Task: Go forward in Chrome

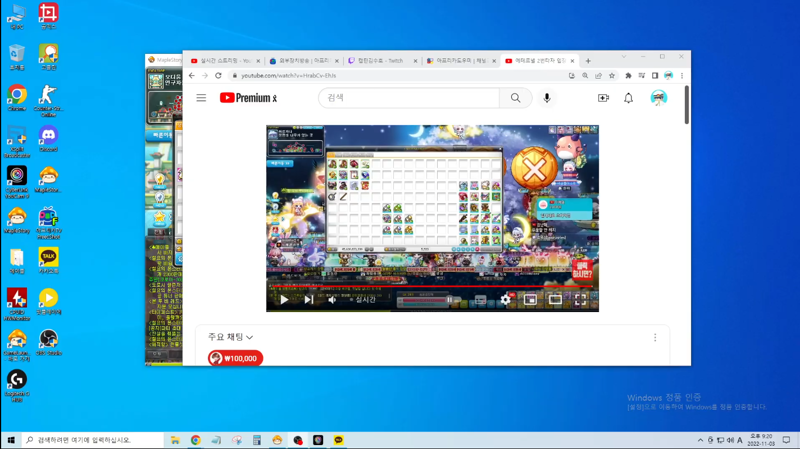Action: pyautogui.click(x=205, y=76)
